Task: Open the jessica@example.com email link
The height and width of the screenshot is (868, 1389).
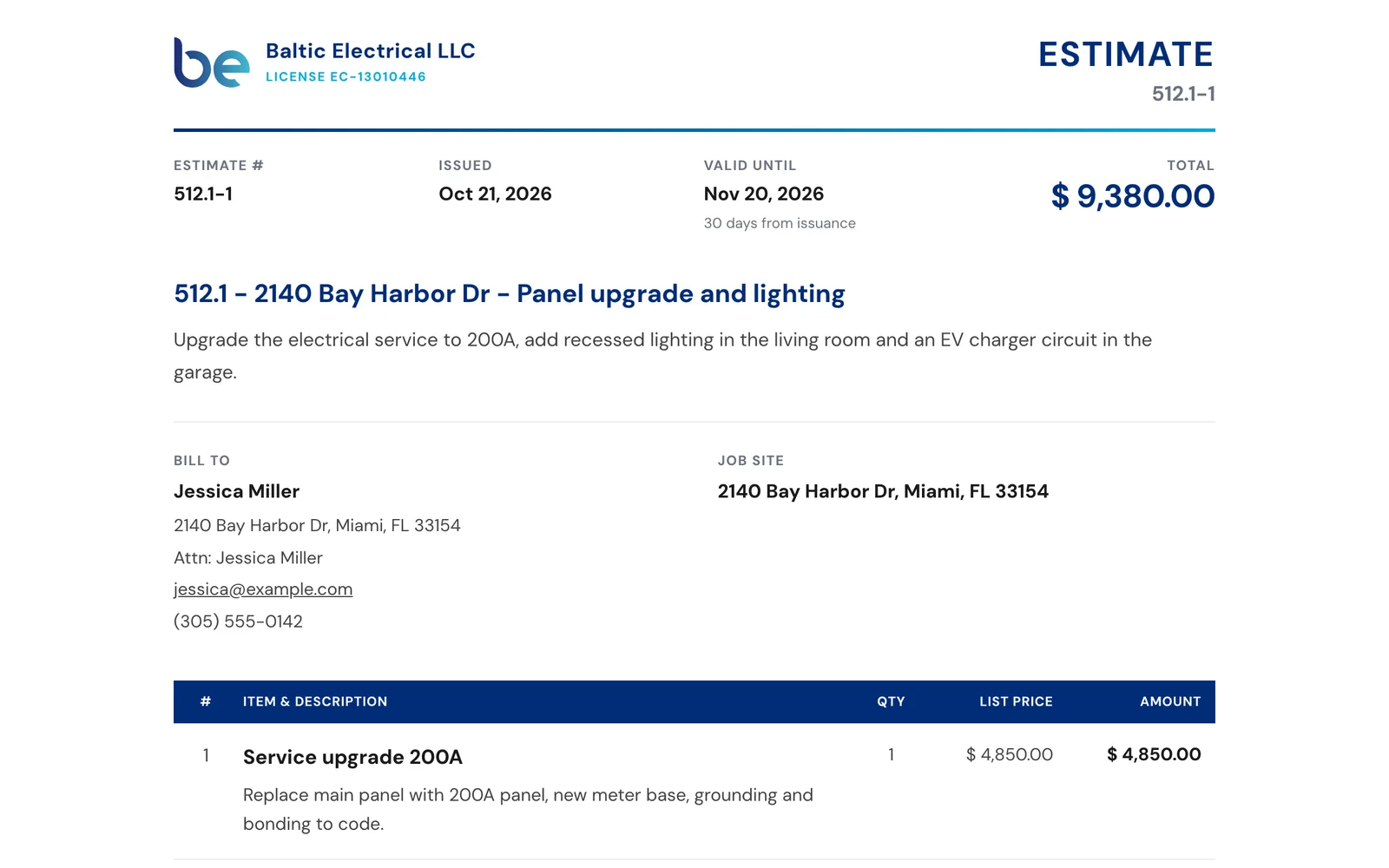Action: (x=263, y=589)
